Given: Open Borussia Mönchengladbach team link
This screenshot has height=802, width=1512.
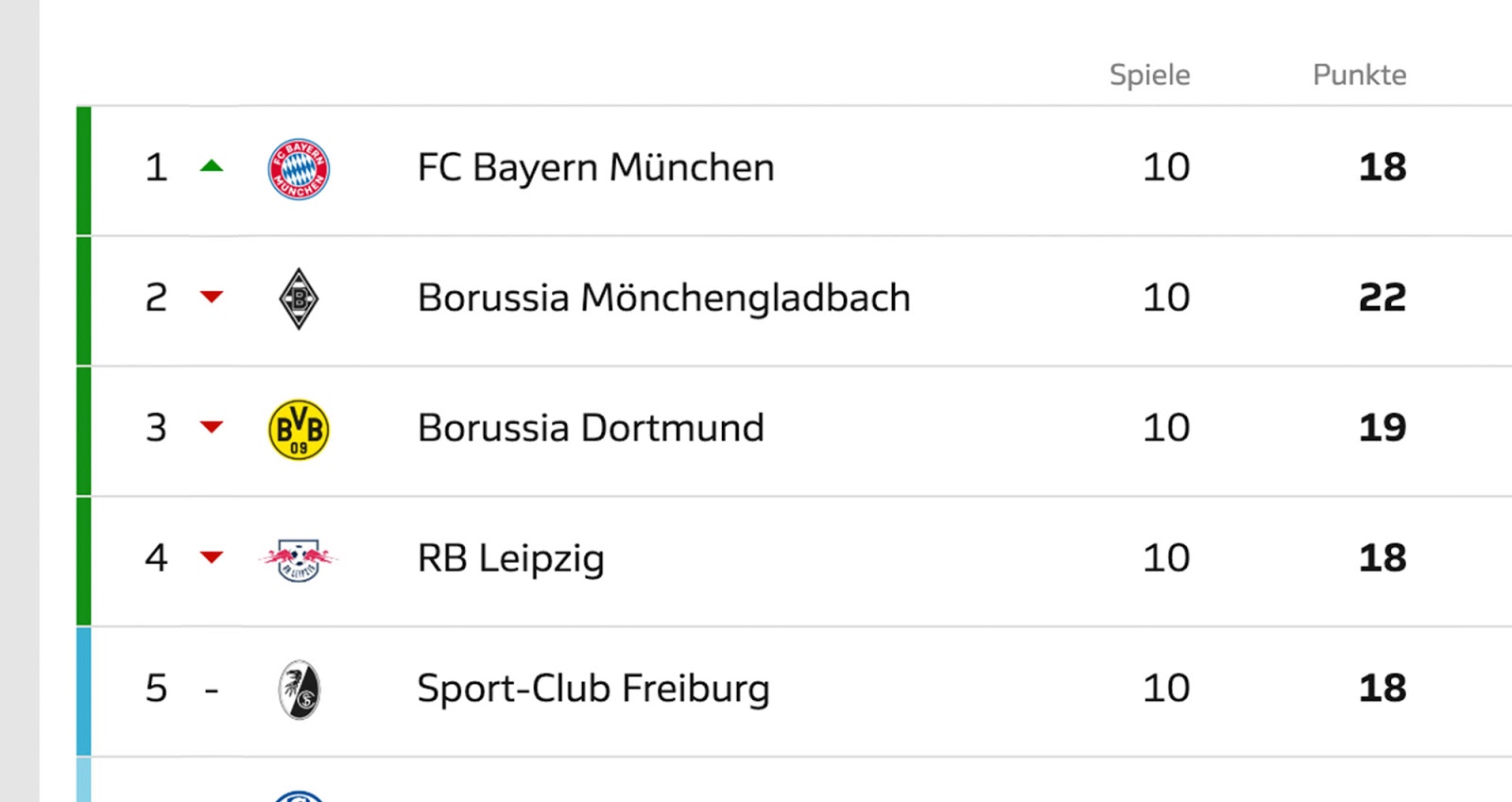Looking at the screenshot, I should click(663, 298).
